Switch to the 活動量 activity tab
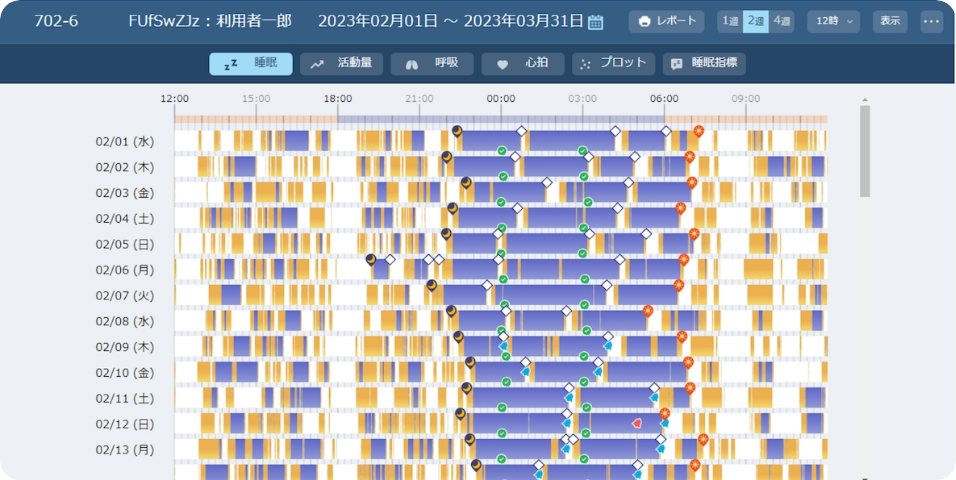Viewport: 956px width, 480px height. 341,64
